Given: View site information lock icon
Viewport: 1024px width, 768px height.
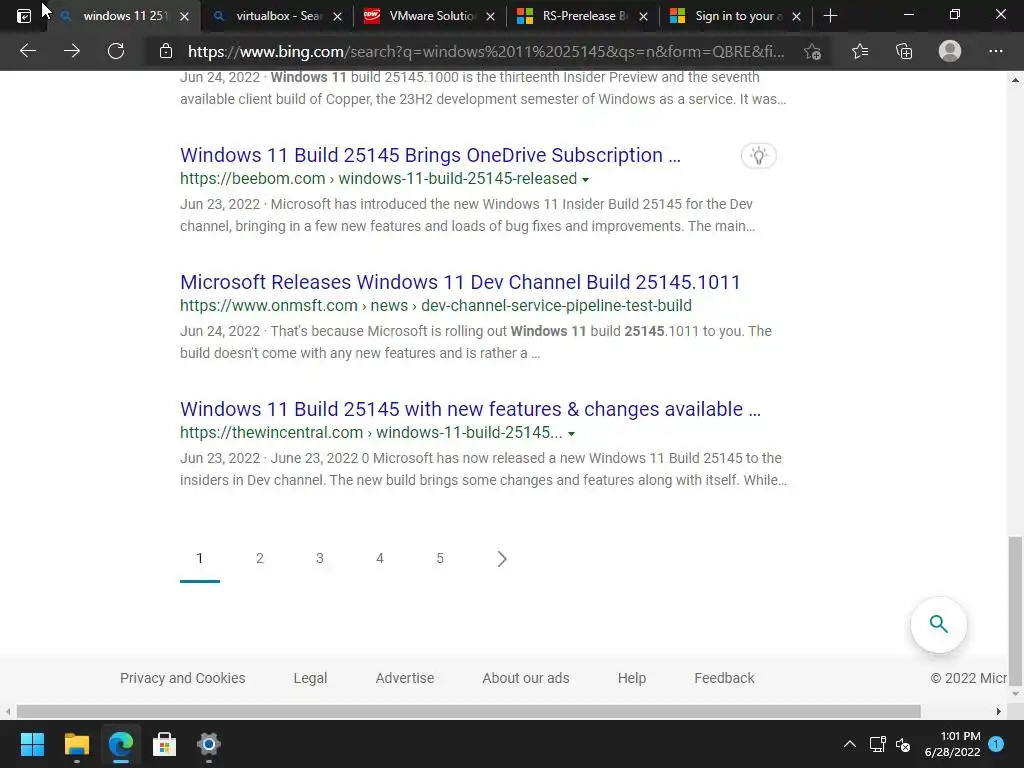Looking at the screenshot, I should click(x=166, y=51).
